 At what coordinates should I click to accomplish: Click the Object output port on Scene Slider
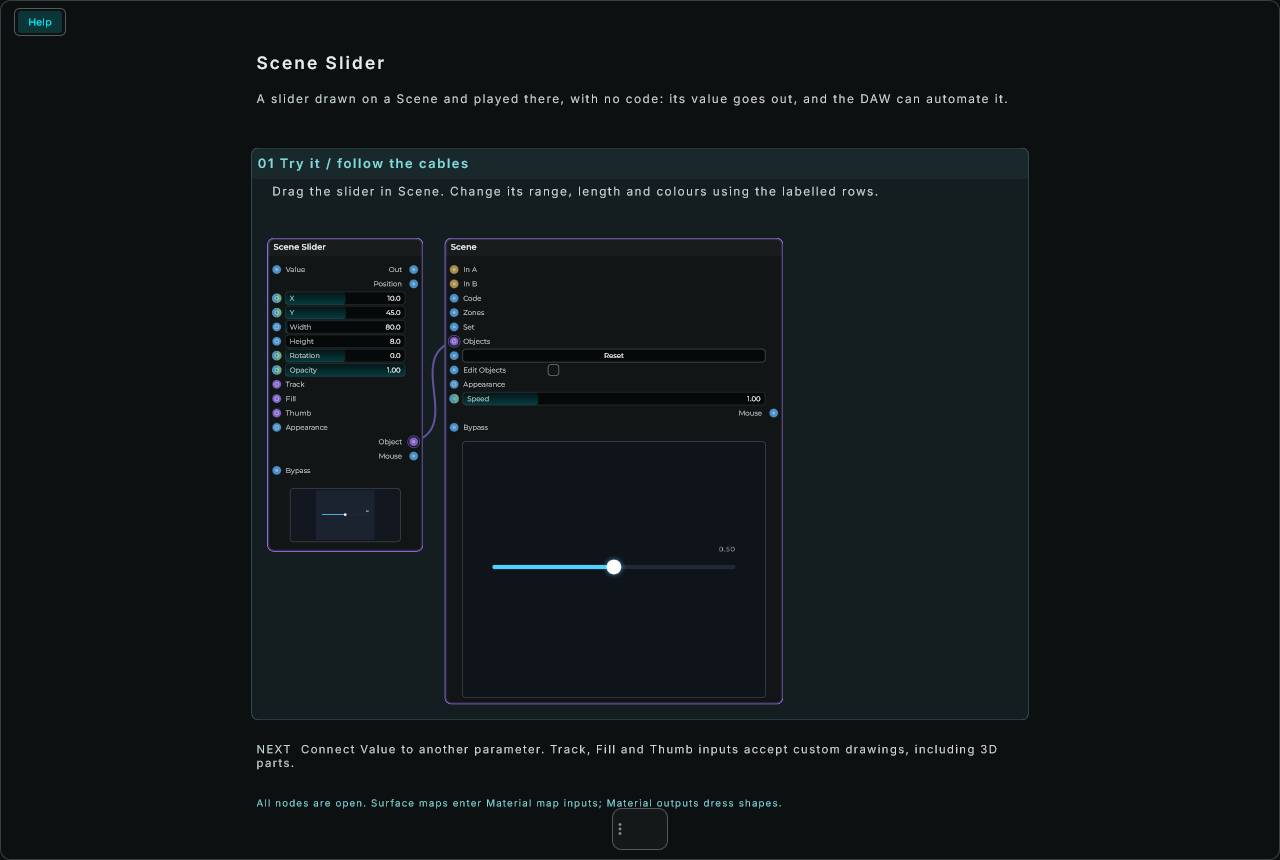[x=414, y=442]
